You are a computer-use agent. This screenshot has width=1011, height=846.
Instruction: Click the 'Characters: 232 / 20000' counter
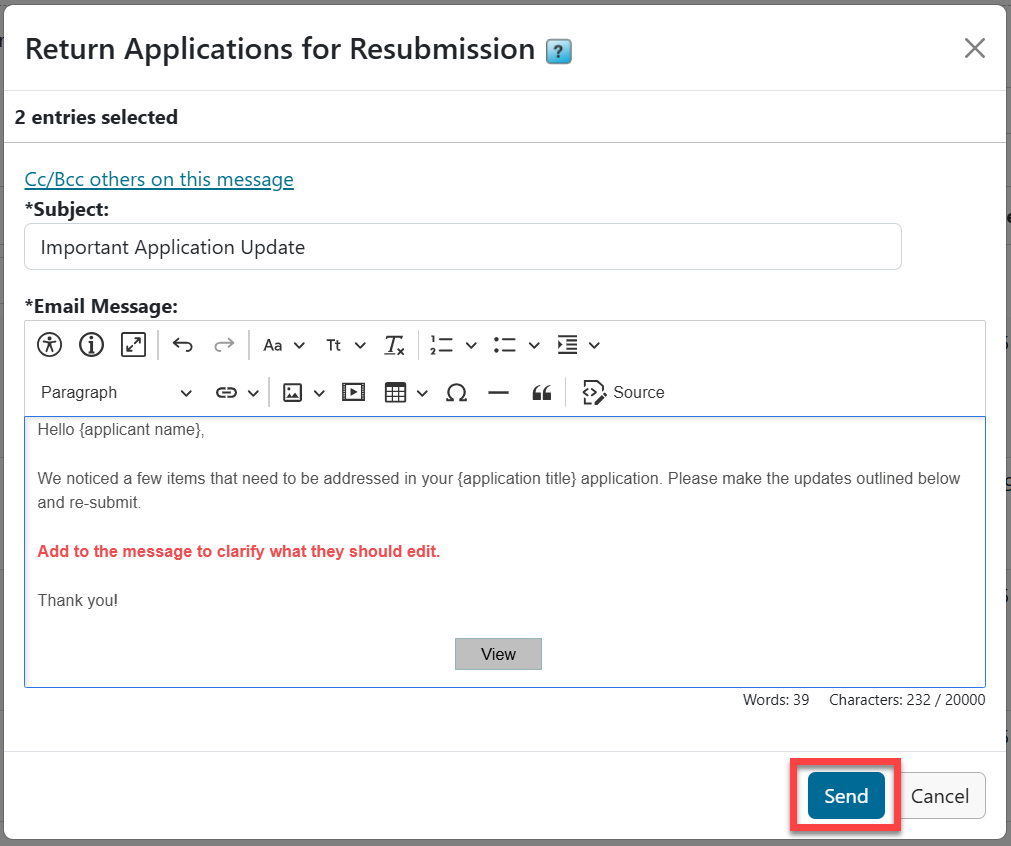coord(907,700)
